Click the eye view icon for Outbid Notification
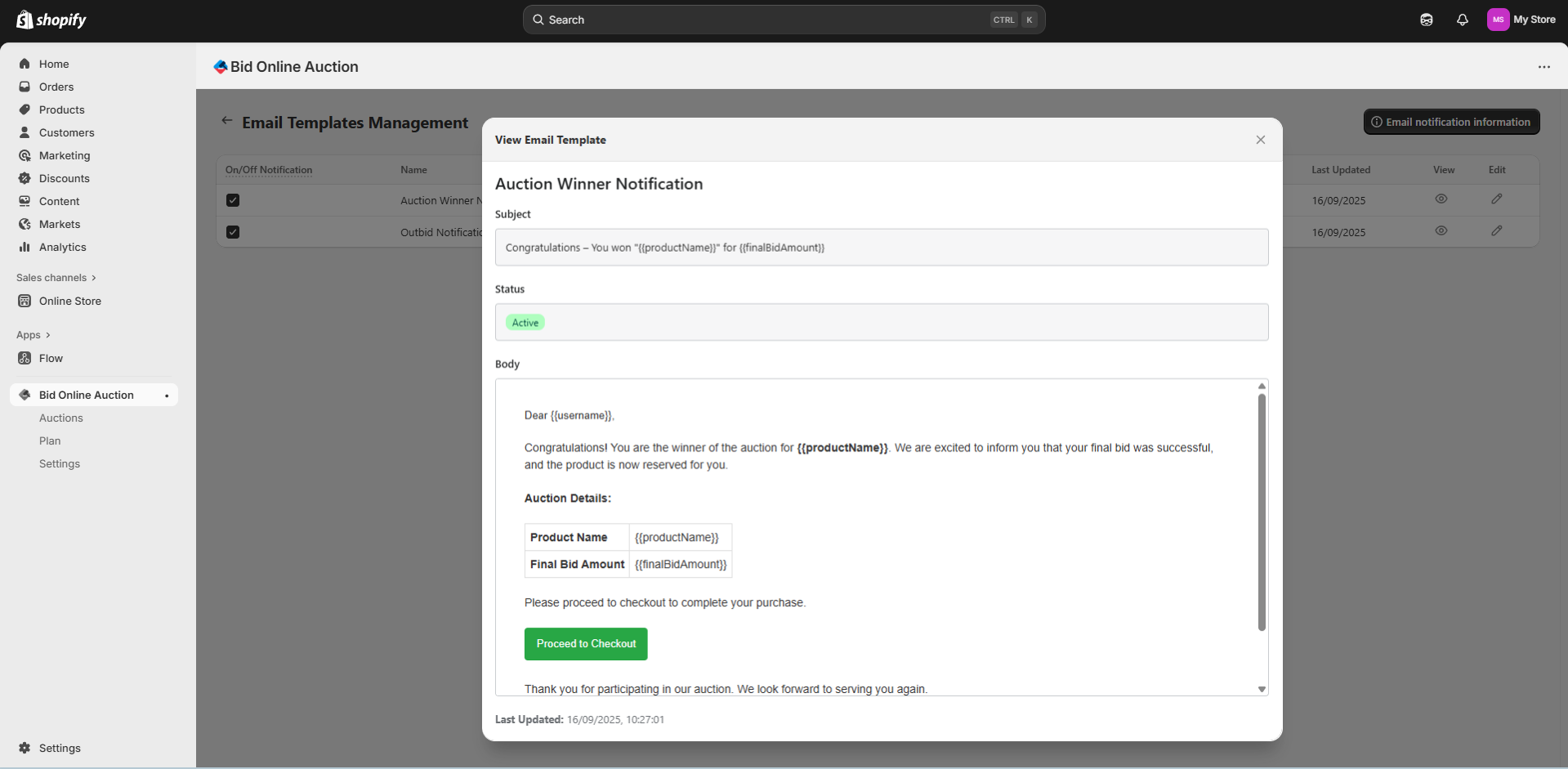This screenshot has width=1568, height=769. pyautogui.click(x=1441, y=231)
